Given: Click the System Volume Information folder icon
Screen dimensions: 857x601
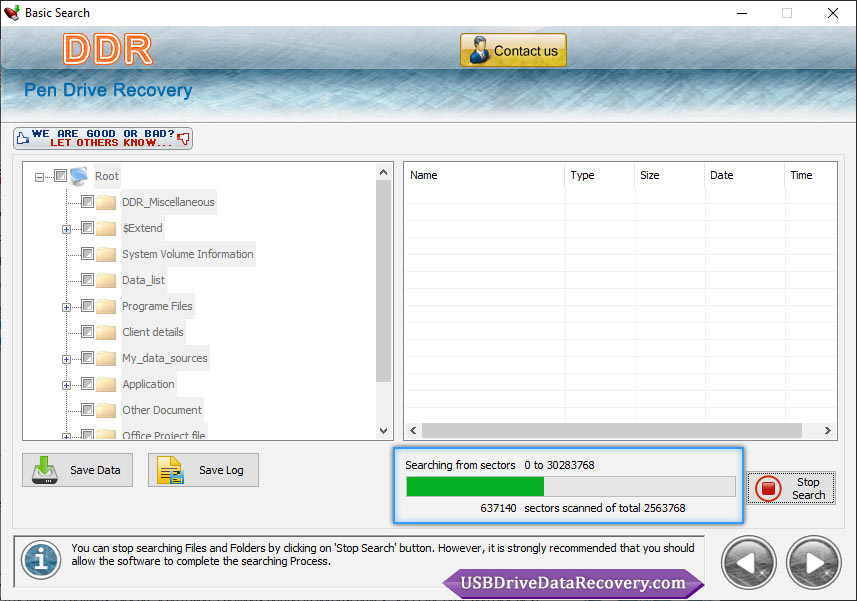Looking at the screenshot, I should (105, 254).
